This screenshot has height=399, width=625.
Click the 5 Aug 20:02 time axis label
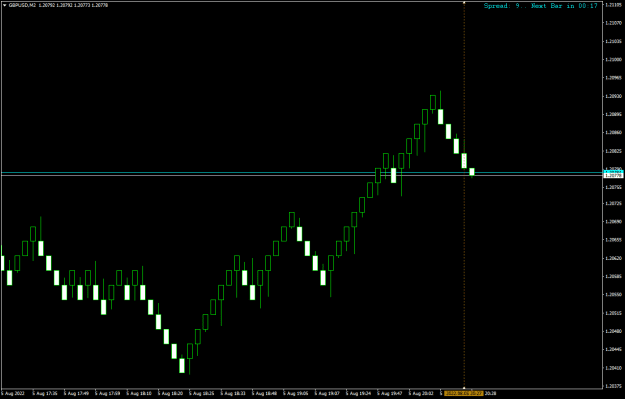coord(422,393)
